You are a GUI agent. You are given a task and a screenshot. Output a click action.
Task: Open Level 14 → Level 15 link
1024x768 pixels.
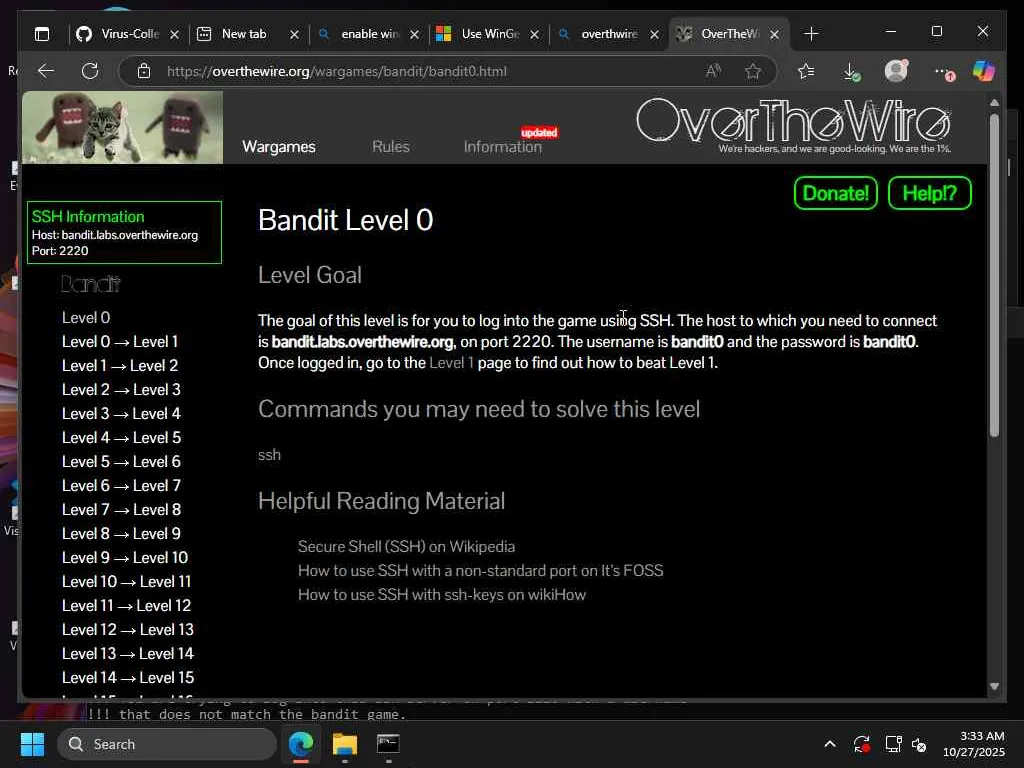pos(127,678)
